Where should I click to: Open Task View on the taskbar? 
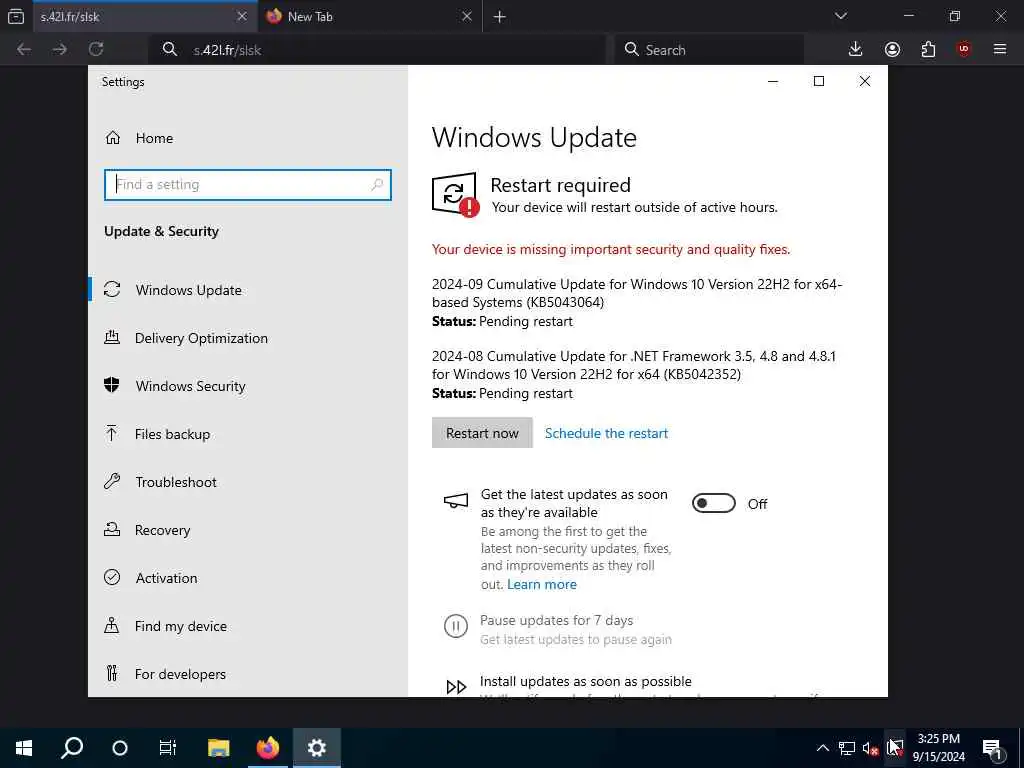168,748
